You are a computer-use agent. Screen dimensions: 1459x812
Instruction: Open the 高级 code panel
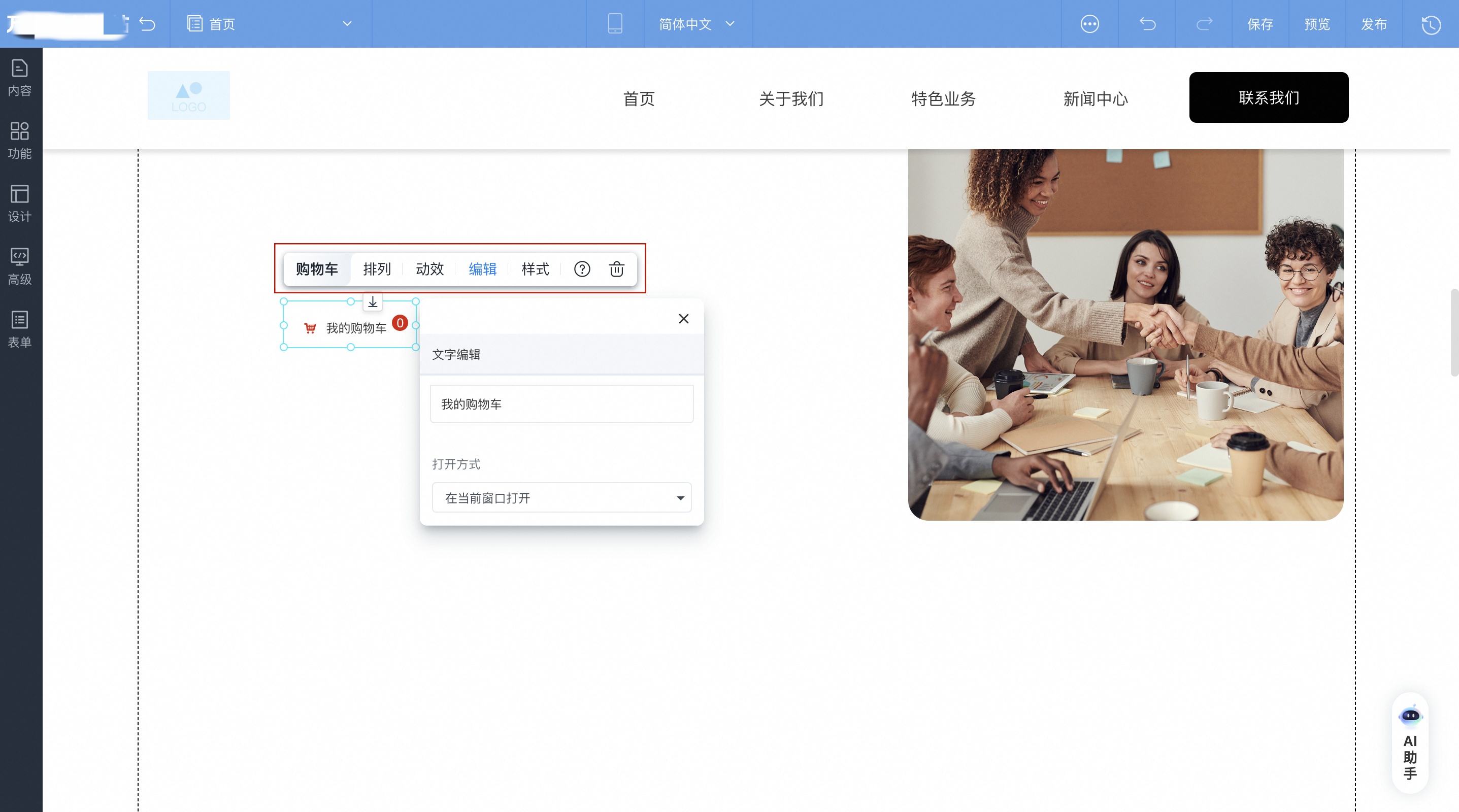tap(20, 266)
